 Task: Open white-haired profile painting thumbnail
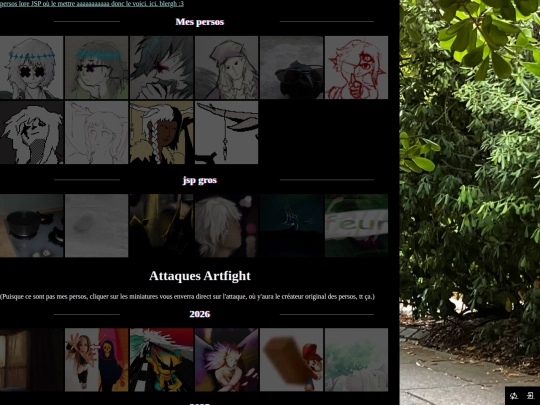226,226
